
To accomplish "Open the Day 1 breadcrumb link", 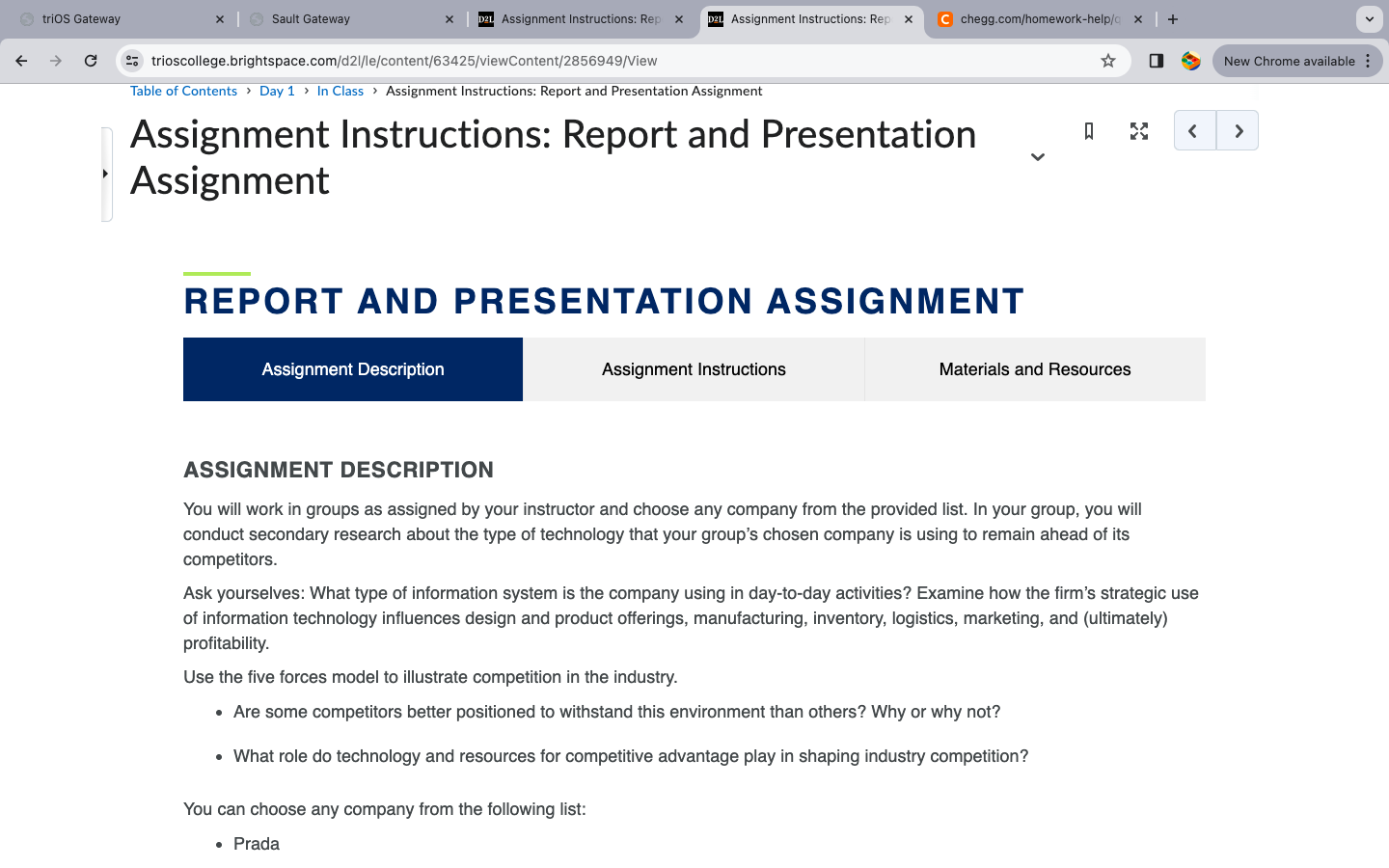I will [277, 90].
